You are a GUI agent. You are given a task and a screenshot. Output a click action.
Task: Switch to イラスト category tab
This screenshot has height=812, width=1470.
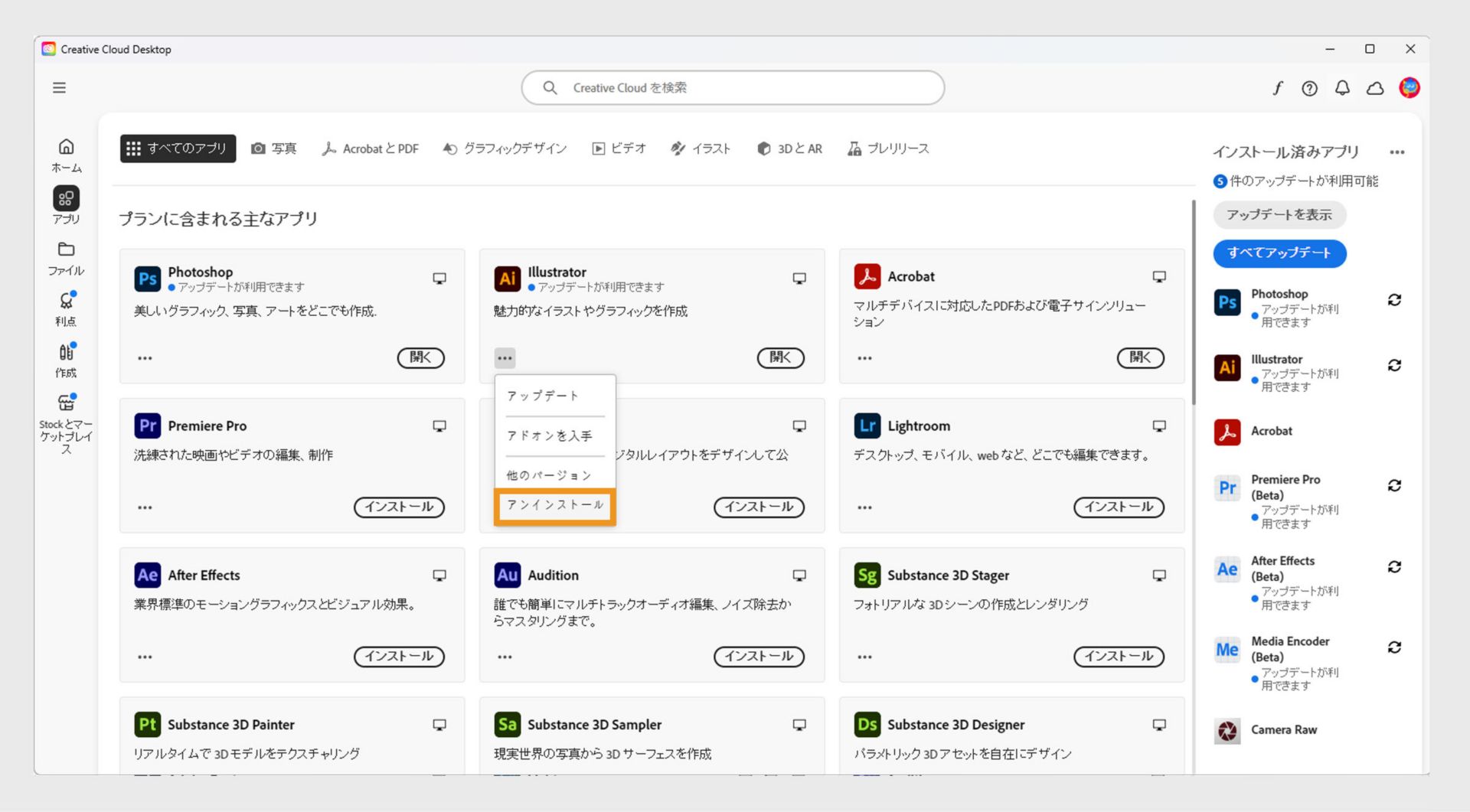[x=701, y=148]
